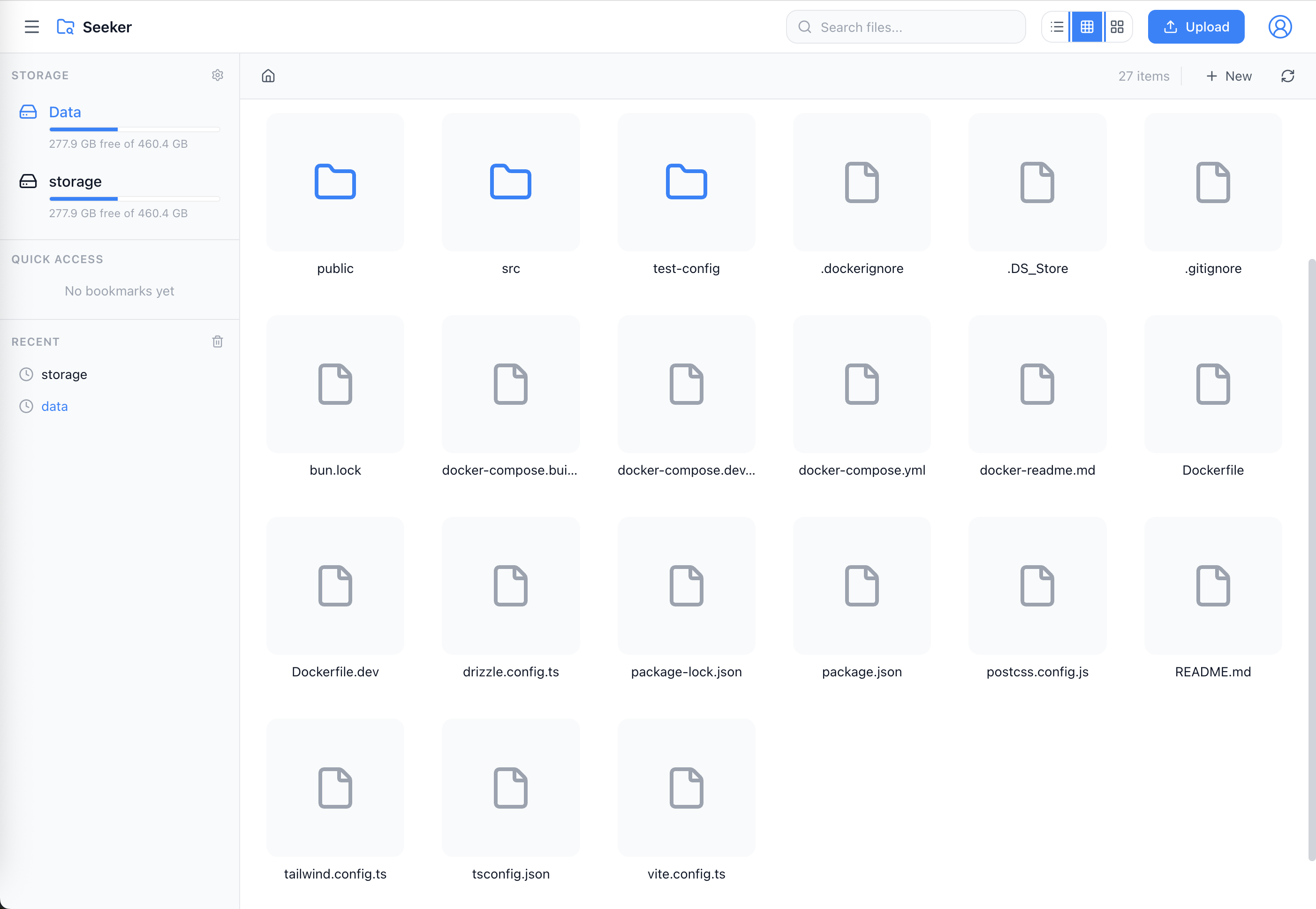Click the Seeker logo icon
Screen dimensions: 1316x909
tap(66, 27)
